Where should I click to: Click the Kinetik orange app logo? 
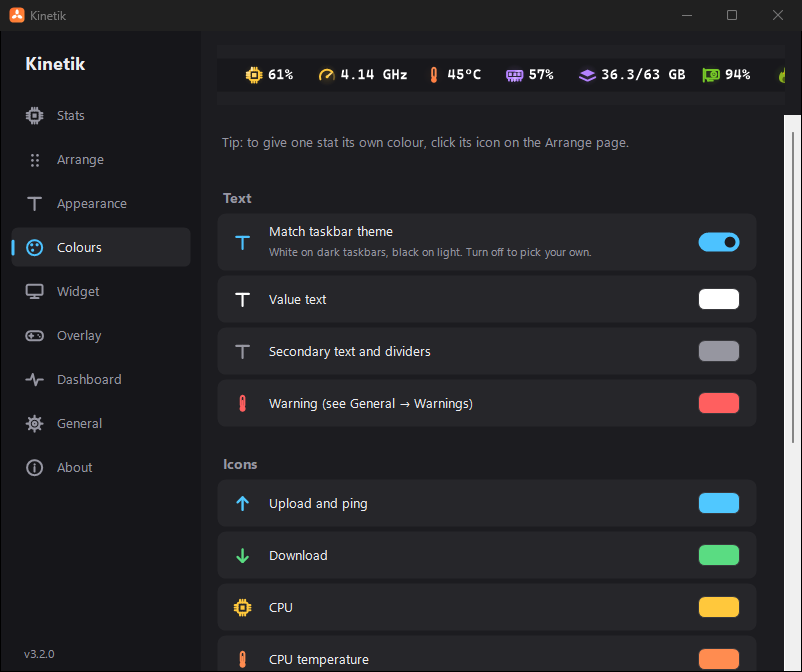[x=17, y=15]
